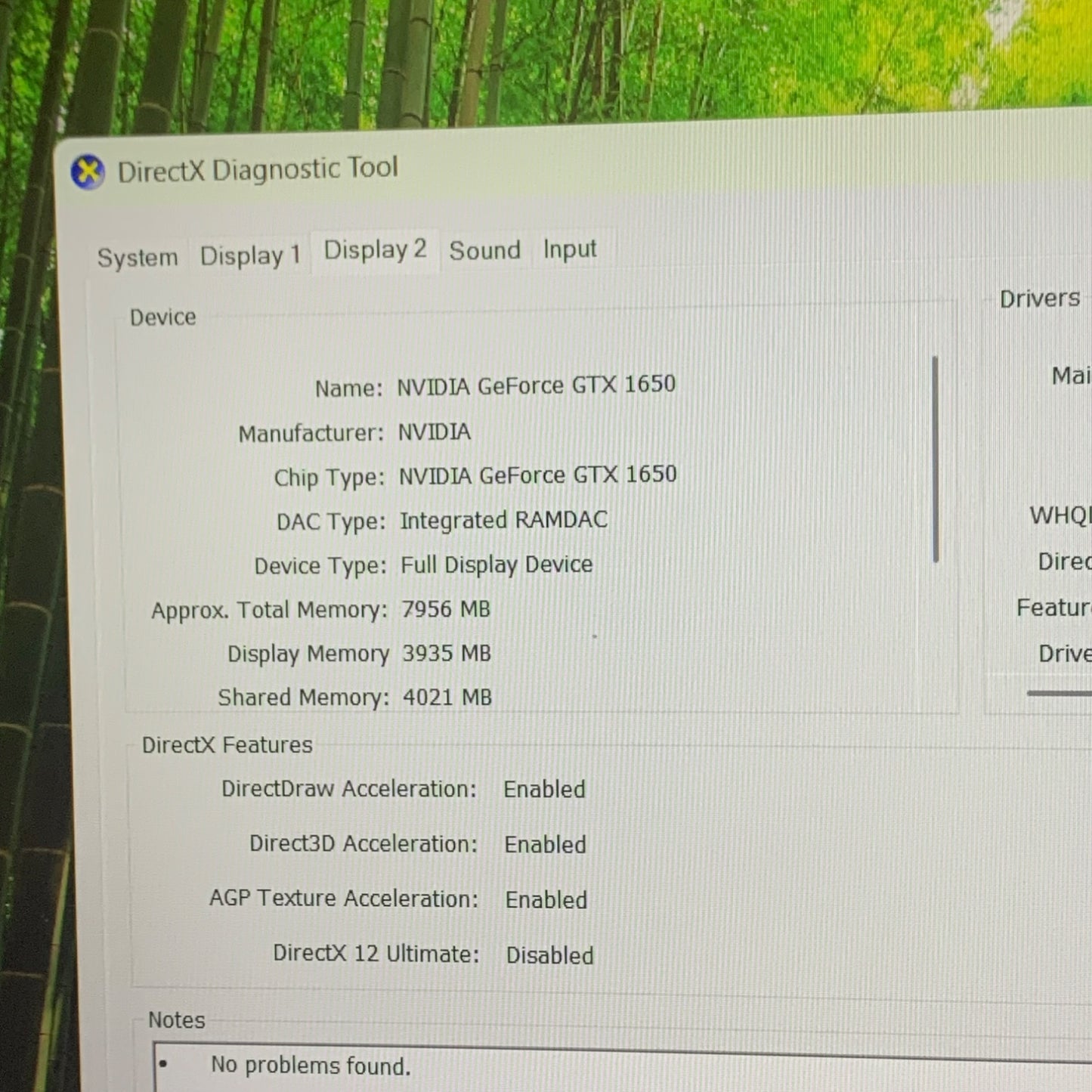Click the Device Type label
The image size is (1092, 1092).
pos(320,566)
